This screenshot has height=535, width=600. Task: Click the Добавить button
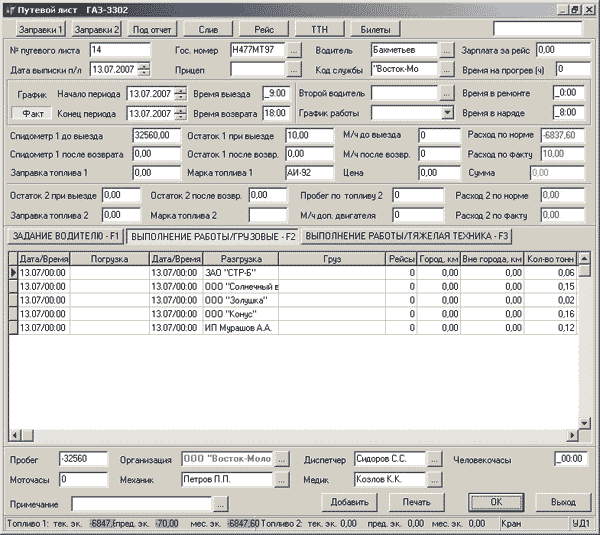pyautogui.click(x=349, y=502)
